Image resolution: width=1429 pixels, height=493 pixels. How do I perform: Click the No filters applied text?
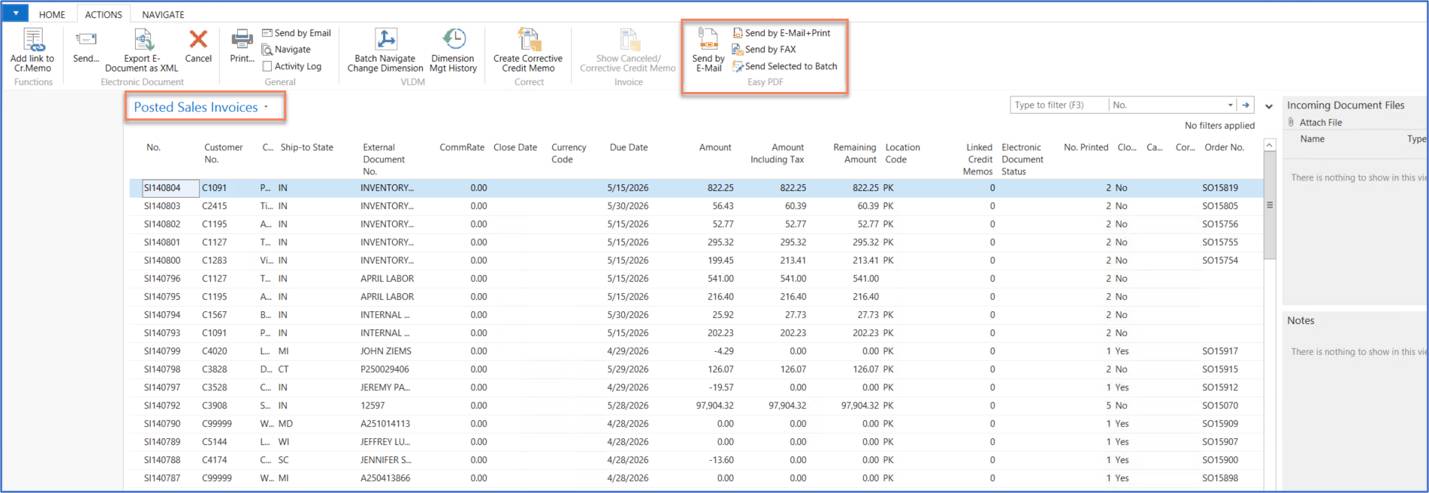pyautogui.click(x=1220, y=126)
